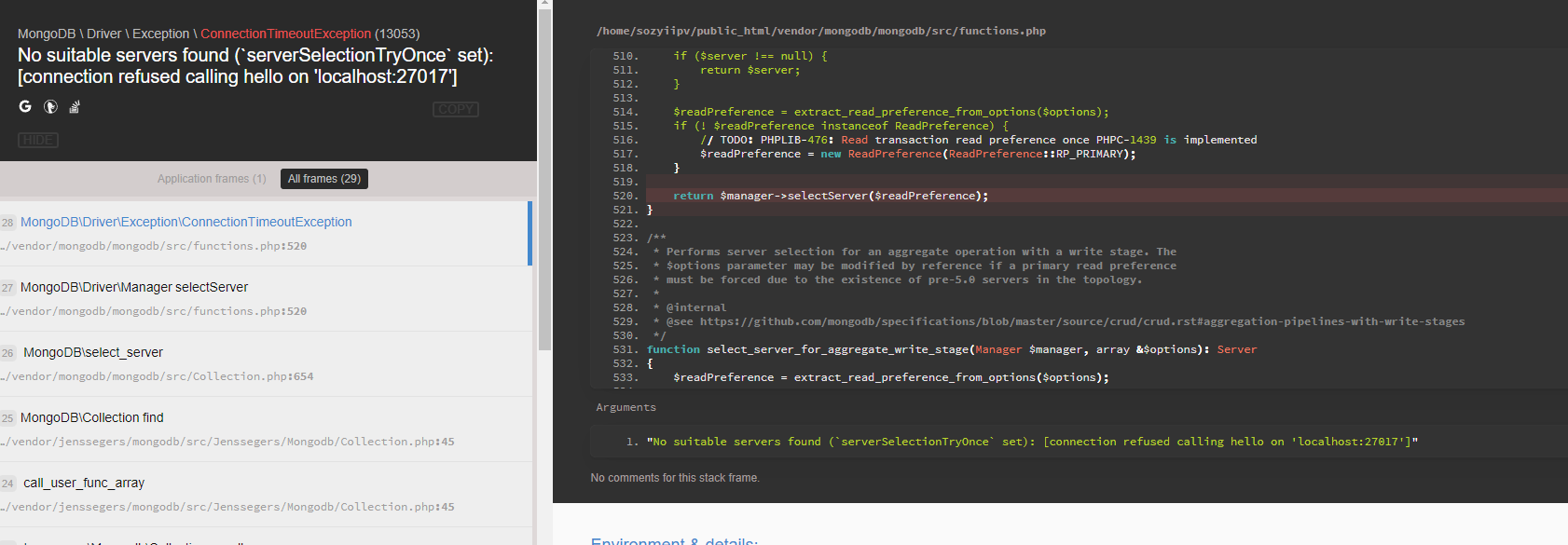
Task: Select frame 28 ConnectionTimeoutException
Action: click(266, 233)
